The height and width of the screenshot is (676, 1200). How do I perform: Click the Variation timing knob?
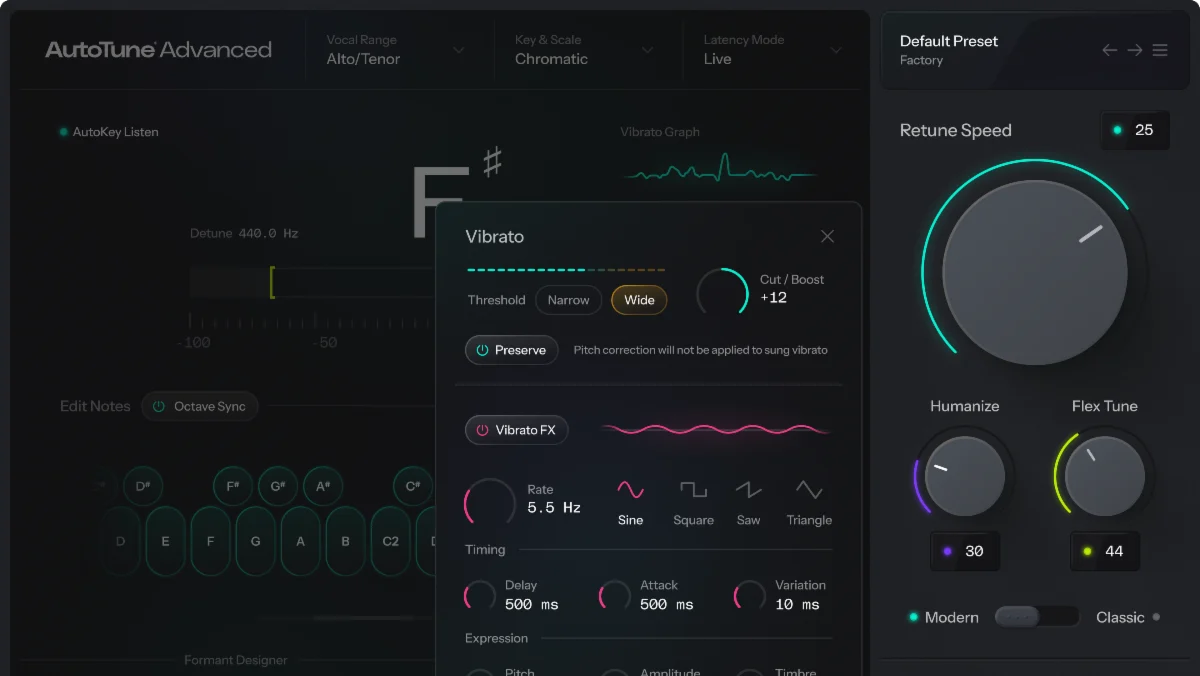click(x=750, y=596)
